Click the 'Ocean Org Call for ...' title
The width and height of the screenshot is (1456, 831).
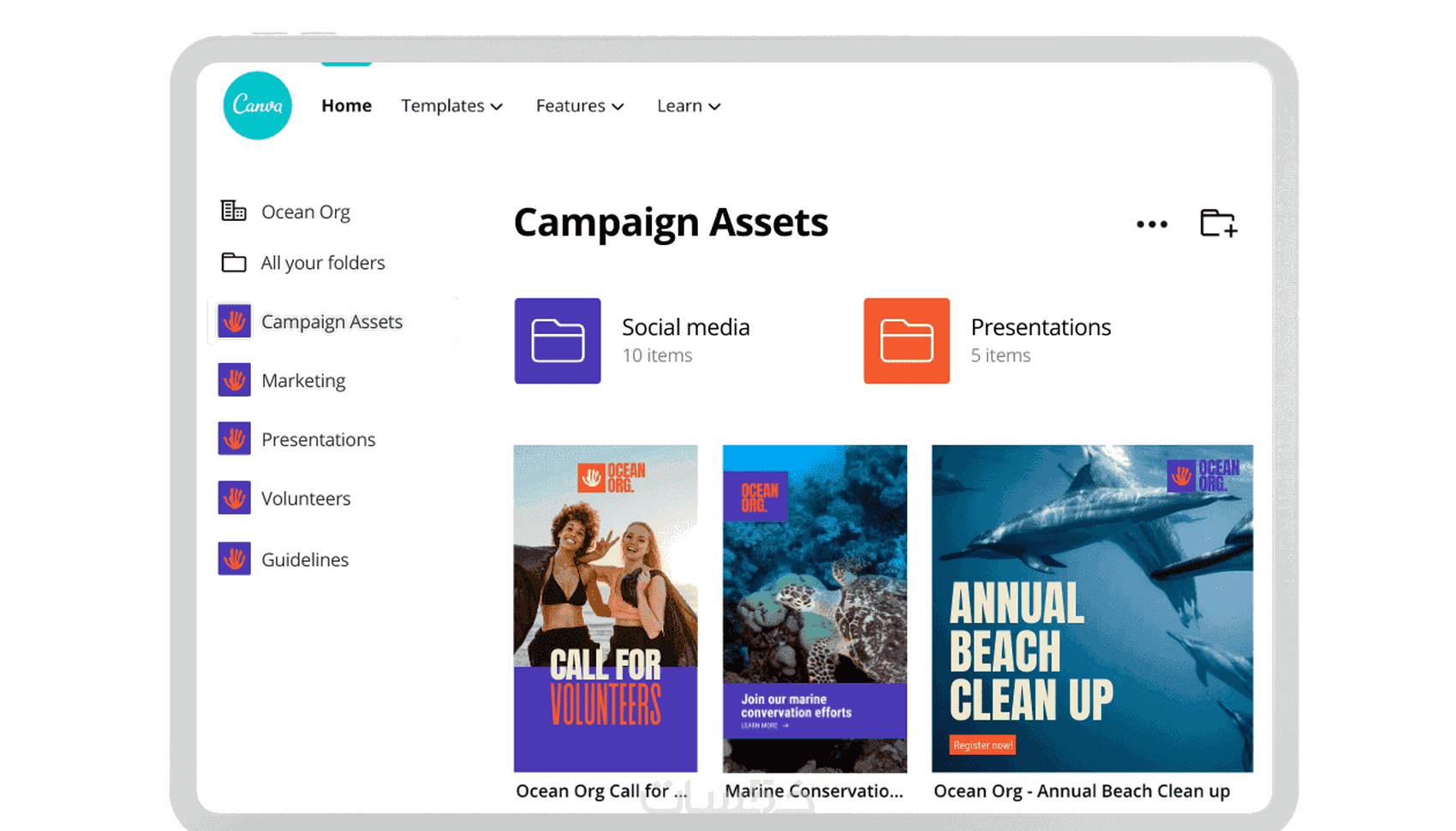[601, 791]
